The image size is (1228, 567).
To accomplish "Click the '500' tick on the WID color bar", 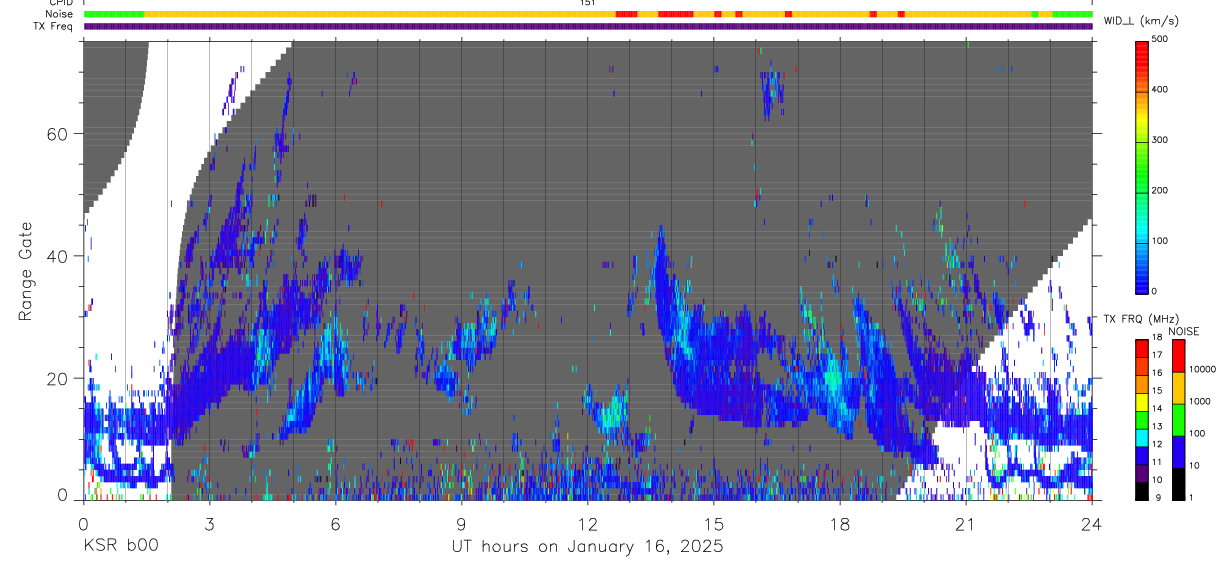I will tap(1160, 39).
